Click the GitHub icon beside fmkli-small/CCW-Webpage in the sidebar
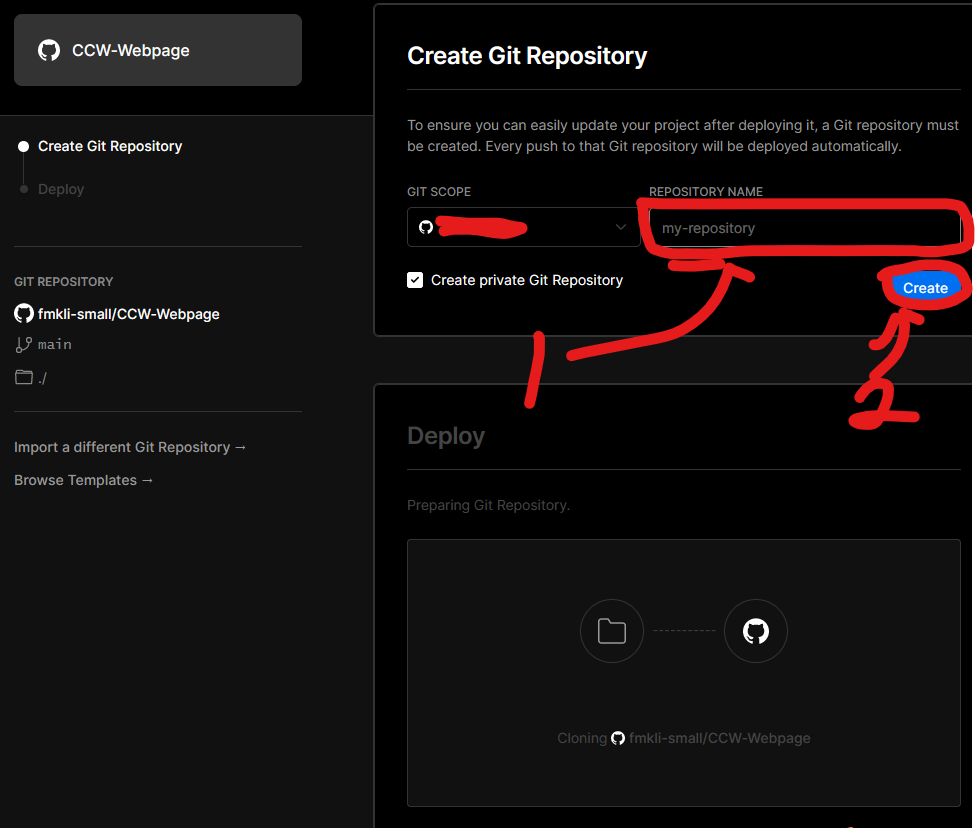This screenshot has height=828, width=975. pyautogui.click(x=24, y=313)
